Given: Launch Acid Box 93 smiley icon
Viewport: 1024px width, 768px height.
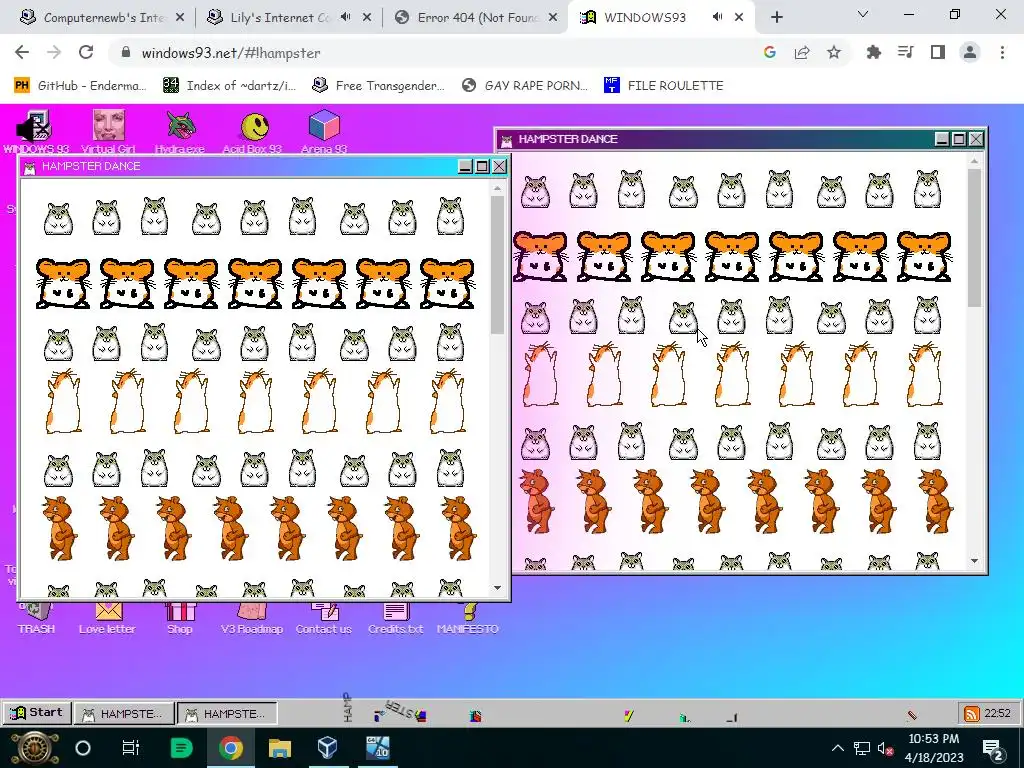Looking at the screenshot, I should [253, 131].
